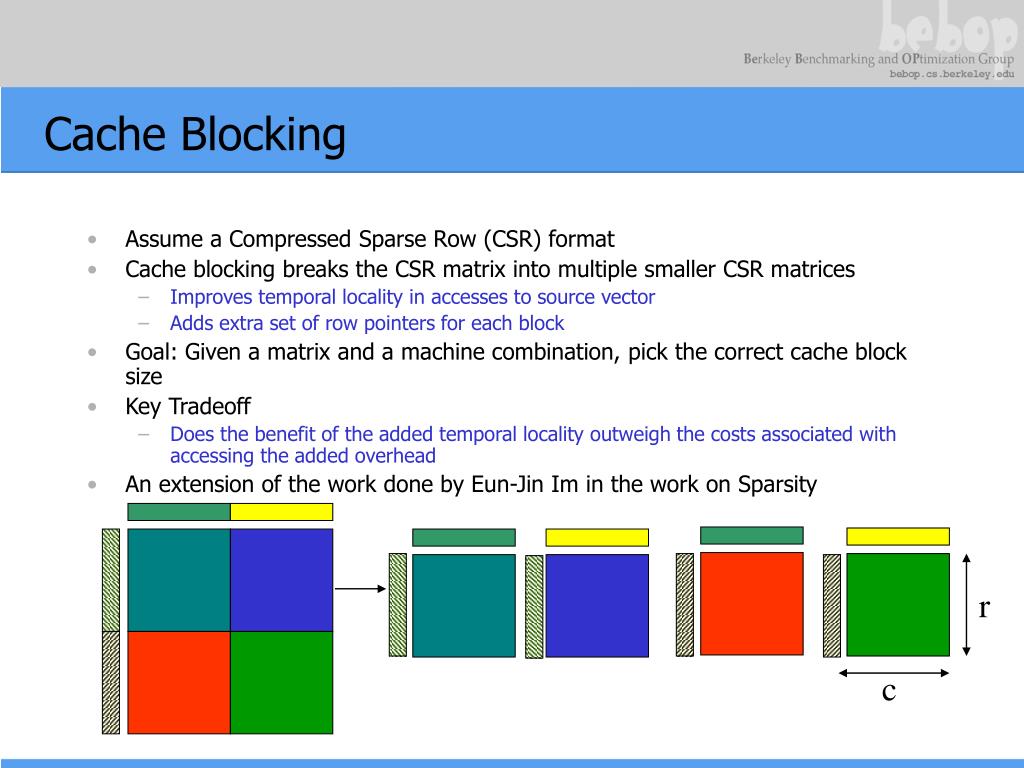Select the "Assume a Compressed Sparse Row (CSR) format" bullet
This screenshot has width=1024, height=768.
[370, 239]
